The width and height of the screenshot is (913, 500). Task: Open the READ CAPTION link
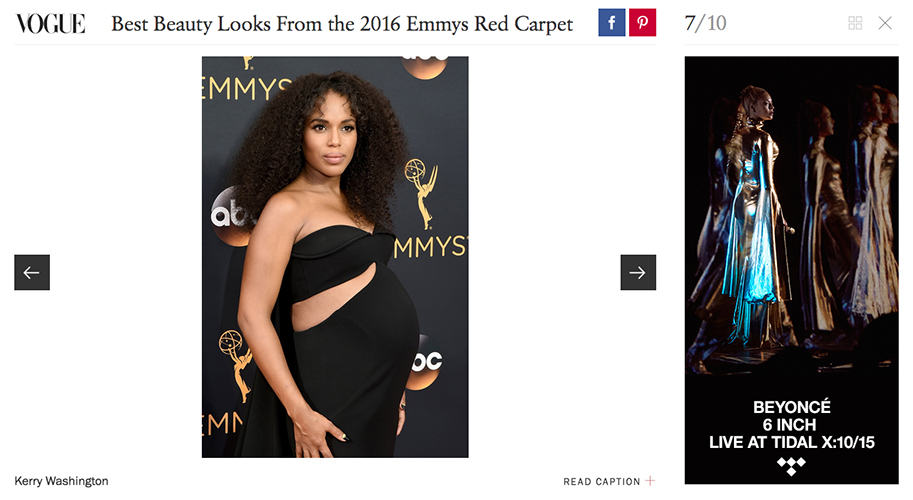point(601,481)
